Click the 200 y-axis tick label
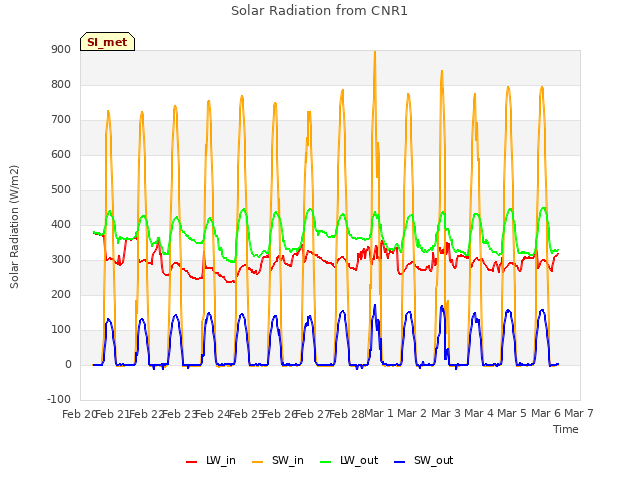The image size is (640, 480). coord(61,294)
